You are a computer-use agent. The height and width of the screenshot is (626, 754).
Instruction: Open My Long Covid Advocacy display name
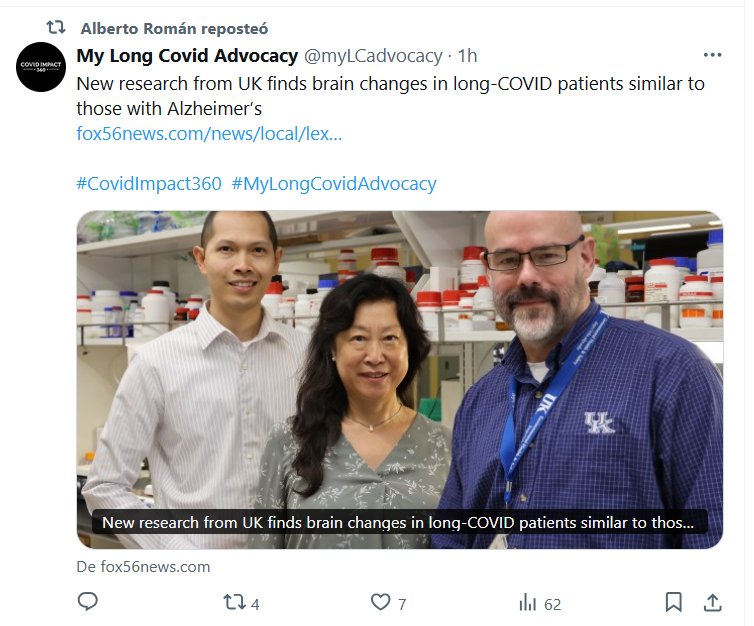pos(187,56)
